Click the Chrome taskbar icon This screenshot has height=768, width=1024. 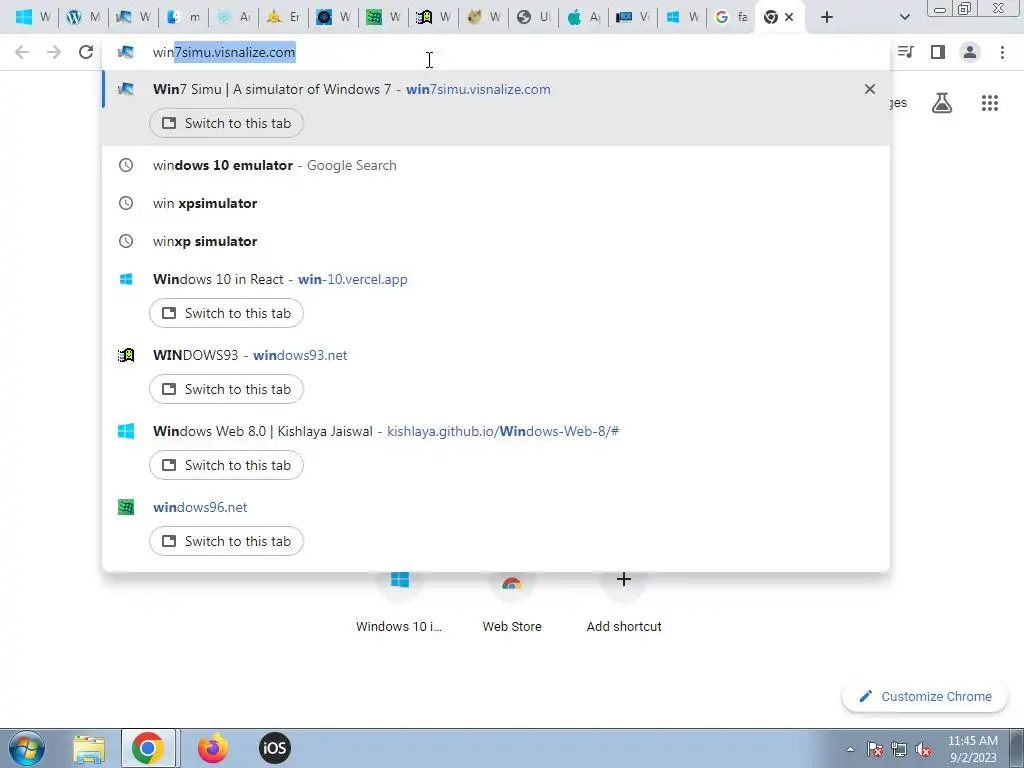148,748
